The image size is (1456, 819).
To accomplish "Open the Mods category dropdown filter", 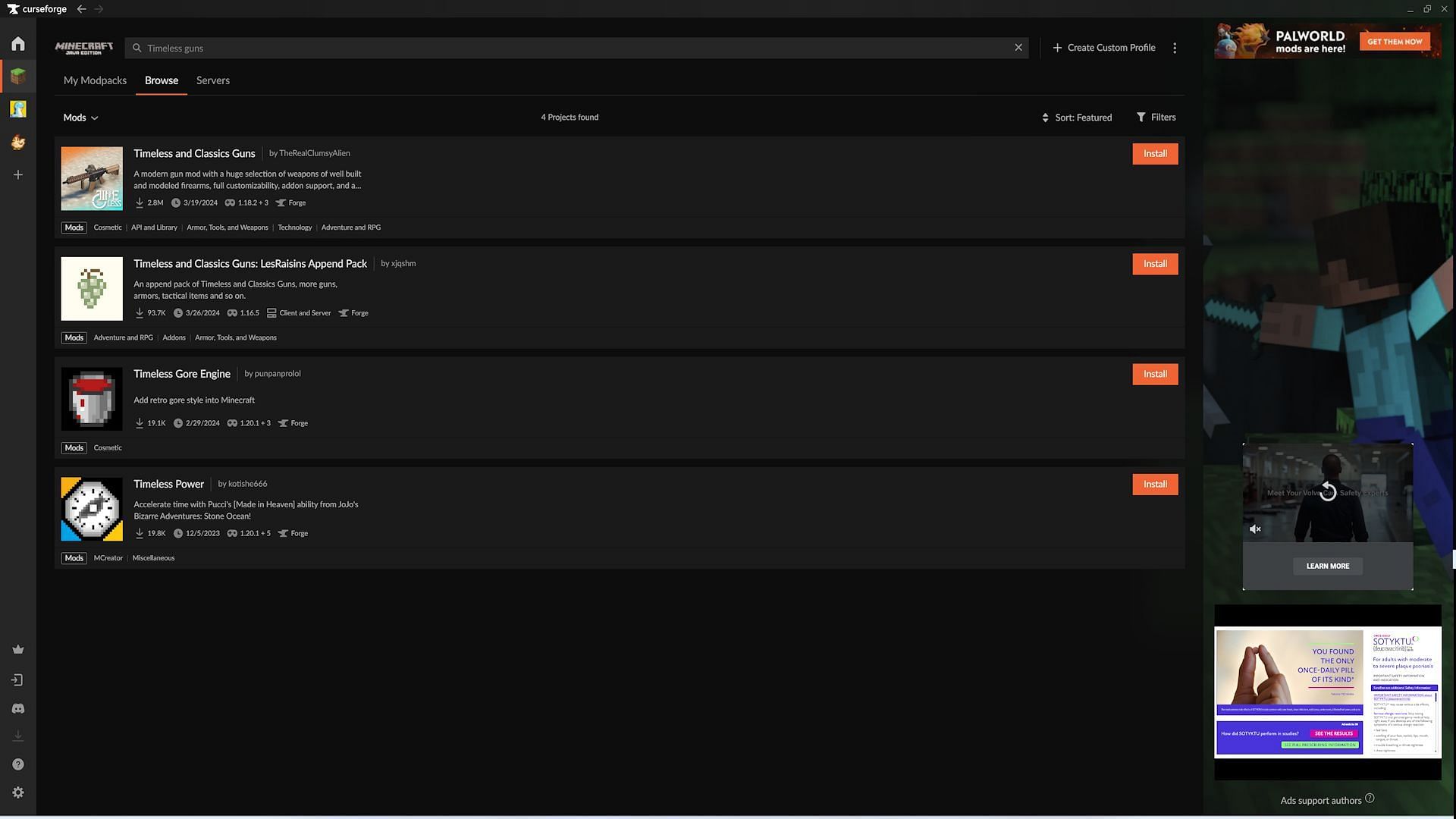I will coord(80,118).
